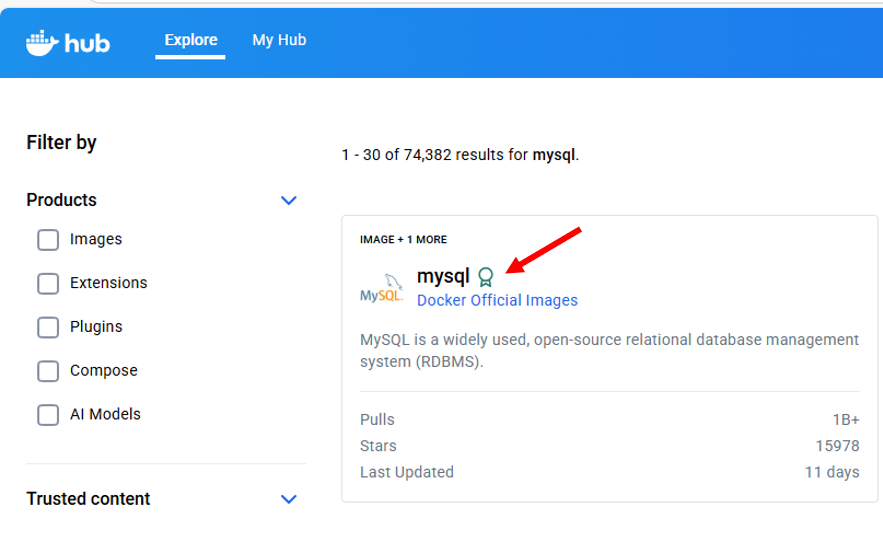Tick the Compose filter checkbox

point(48,371)
